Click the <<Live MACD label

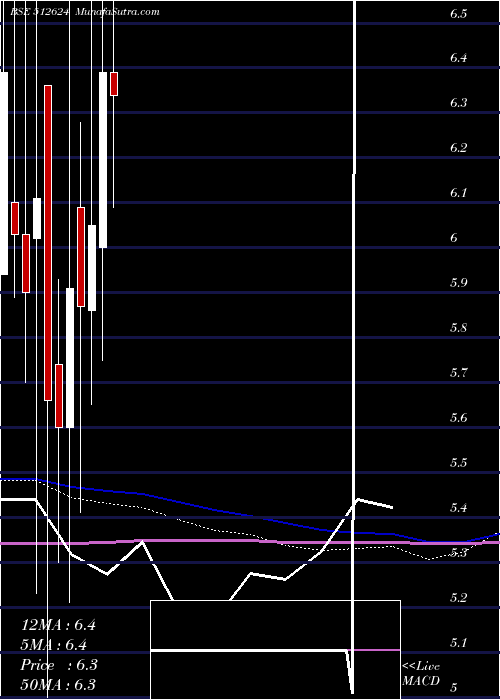(421, 674)
